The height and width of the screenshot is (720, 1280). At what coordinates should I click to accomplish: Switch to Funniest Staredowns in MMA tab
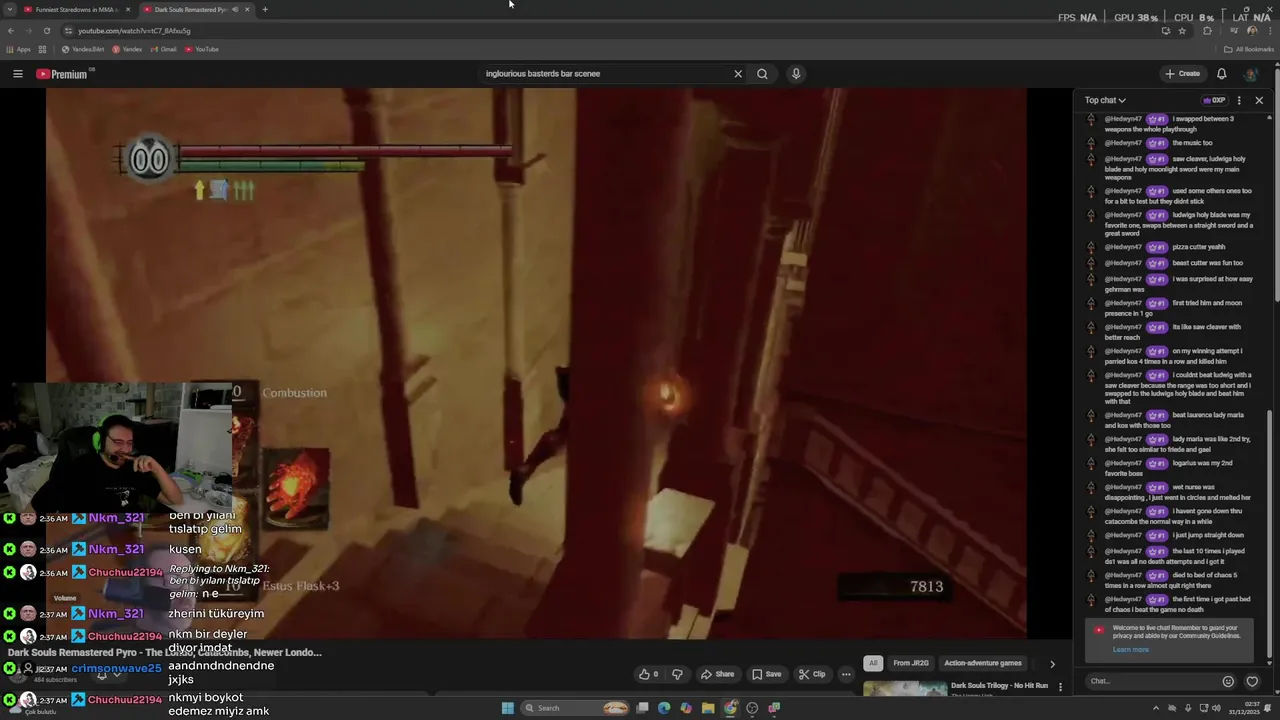(75, 9)
